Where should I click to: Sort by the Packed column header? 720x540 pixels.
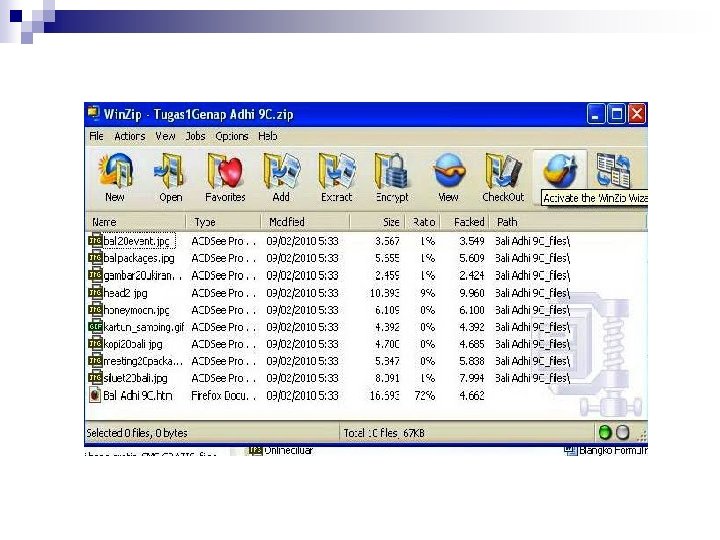pos(465,222)
